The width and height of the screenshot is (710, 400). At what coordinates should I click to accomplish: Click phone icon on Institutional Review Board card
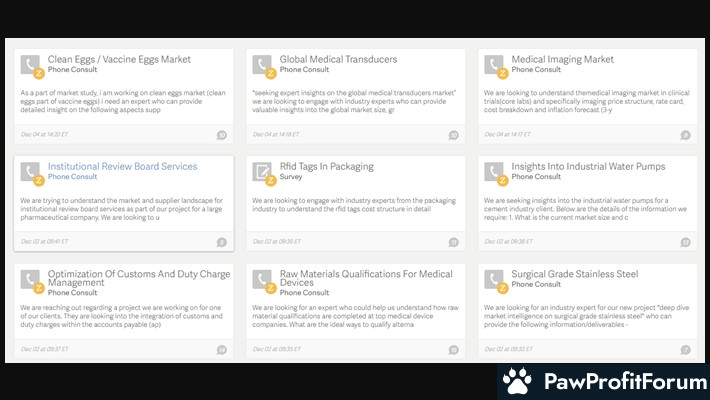tap(30, 172)
